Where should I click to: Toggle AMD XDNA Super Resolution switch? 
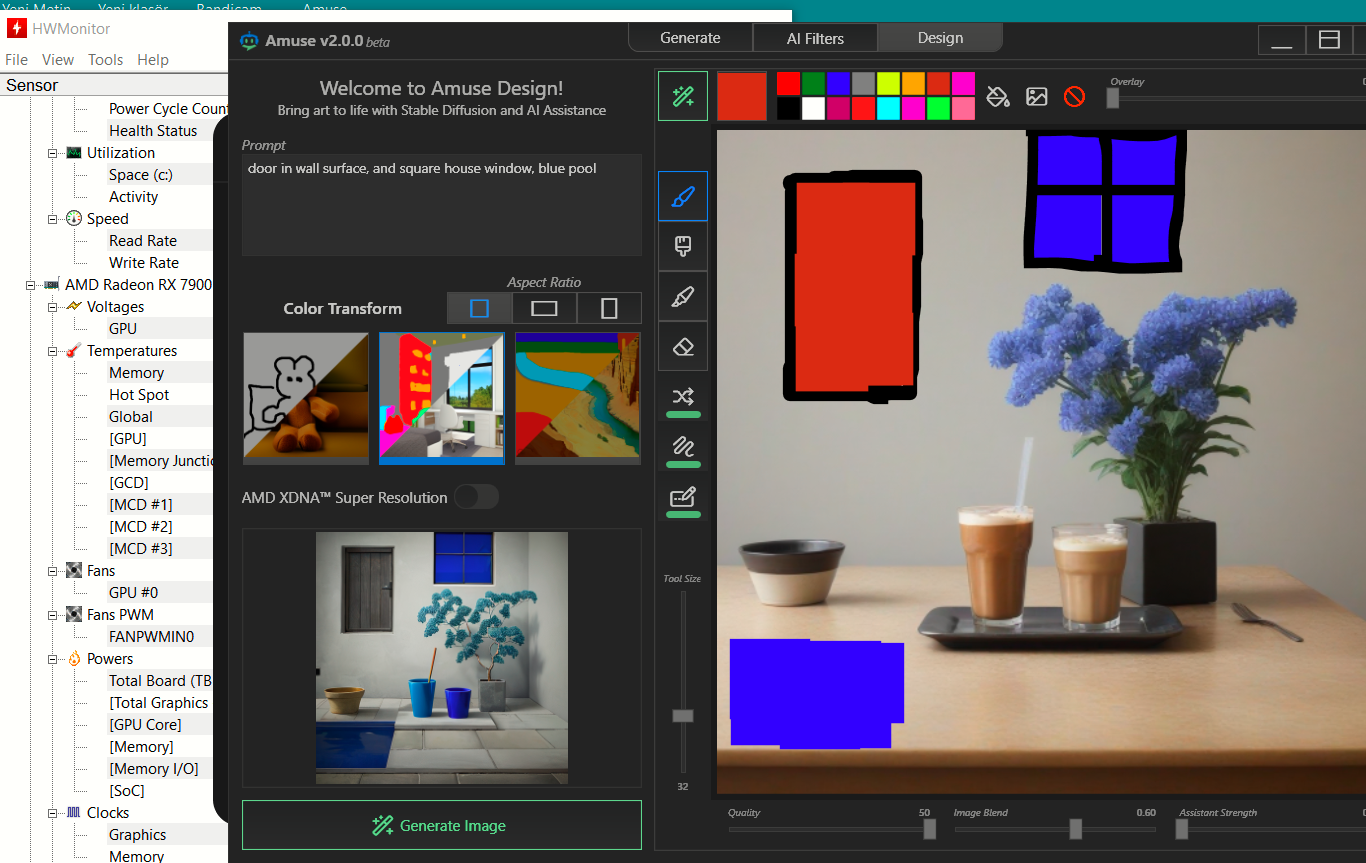[476, 497]
